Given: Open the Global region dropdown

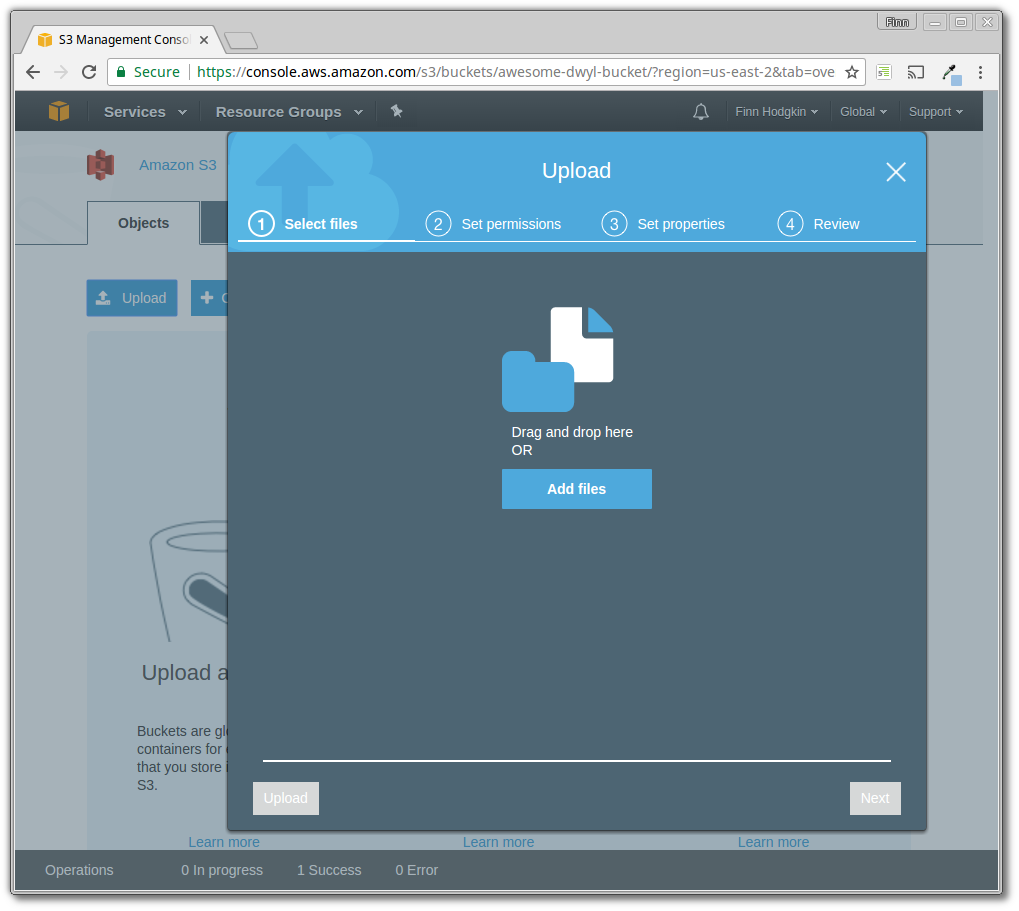Looking at the screenshot, I should click(863, 112).
